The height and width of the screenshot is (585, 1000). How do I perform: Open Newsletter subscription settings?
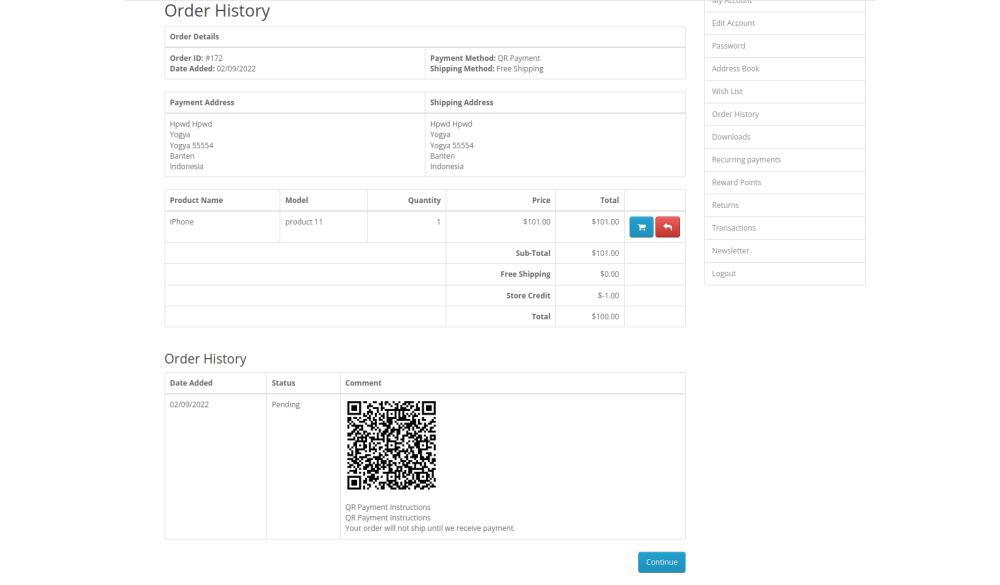[x=730, y=251]
